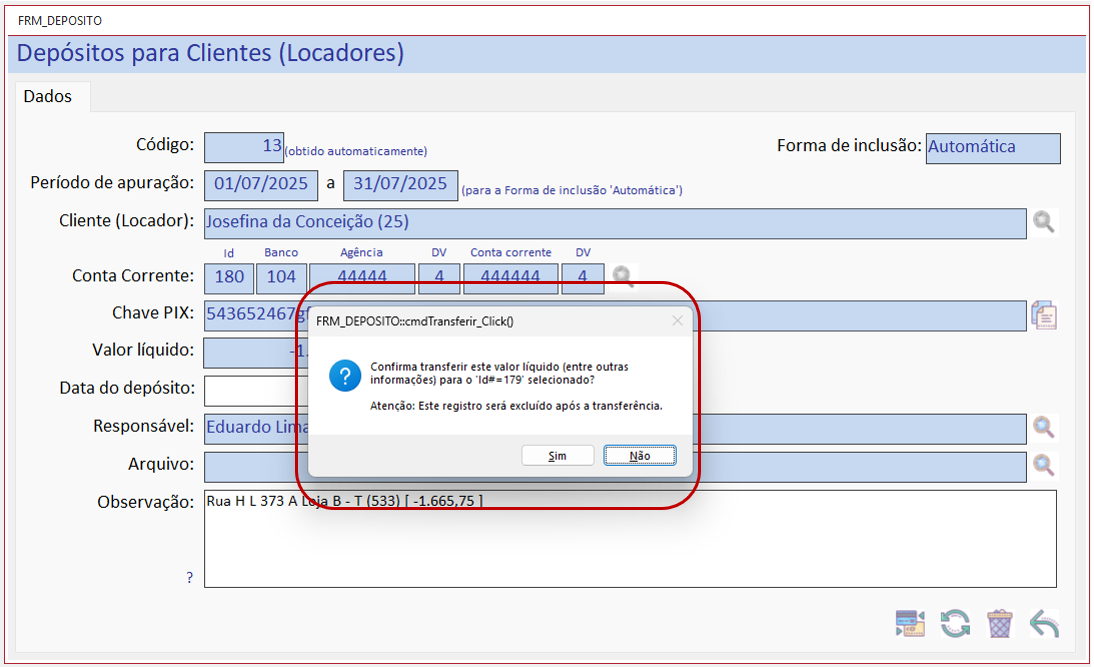Click the Agência DV field
Image resolution: width=1094 pixels, height=667 pixels.
coord(439,278)
